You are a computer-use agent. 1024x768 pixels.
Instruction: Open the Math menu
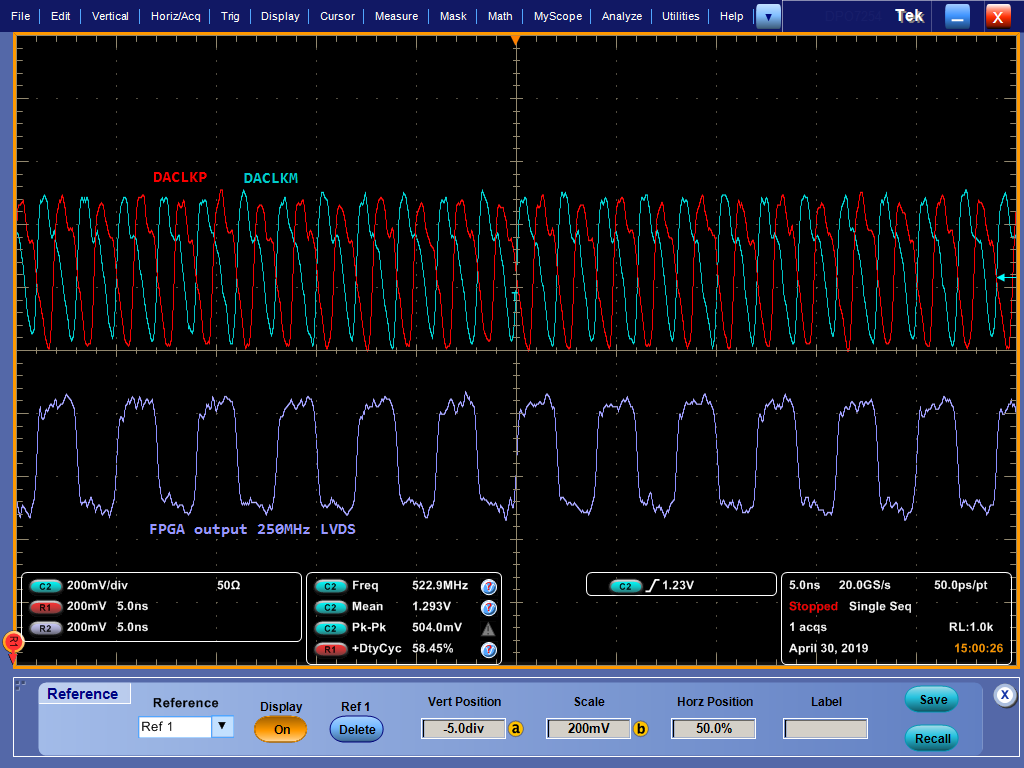(500, 16)
